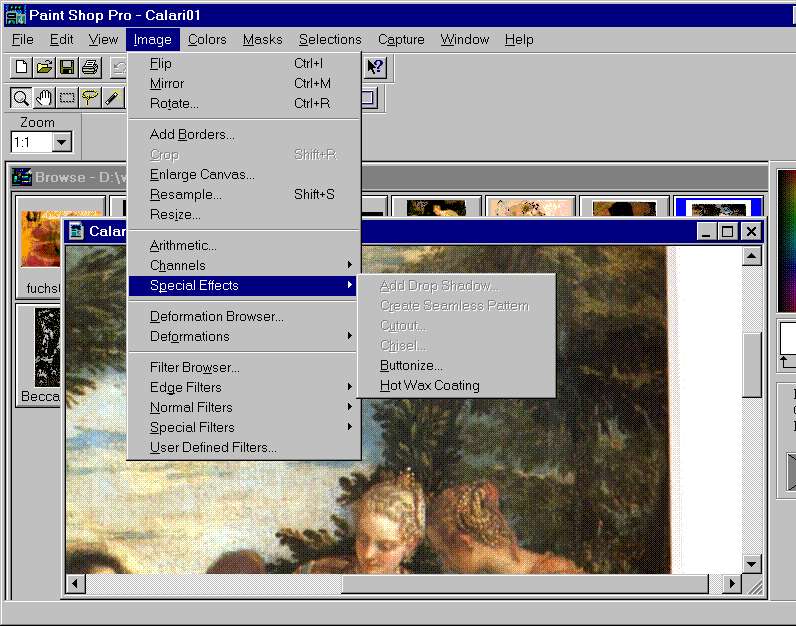Open the Zoom ratio dropdown
Screen dimensions: 796x626
click(62, 142)
